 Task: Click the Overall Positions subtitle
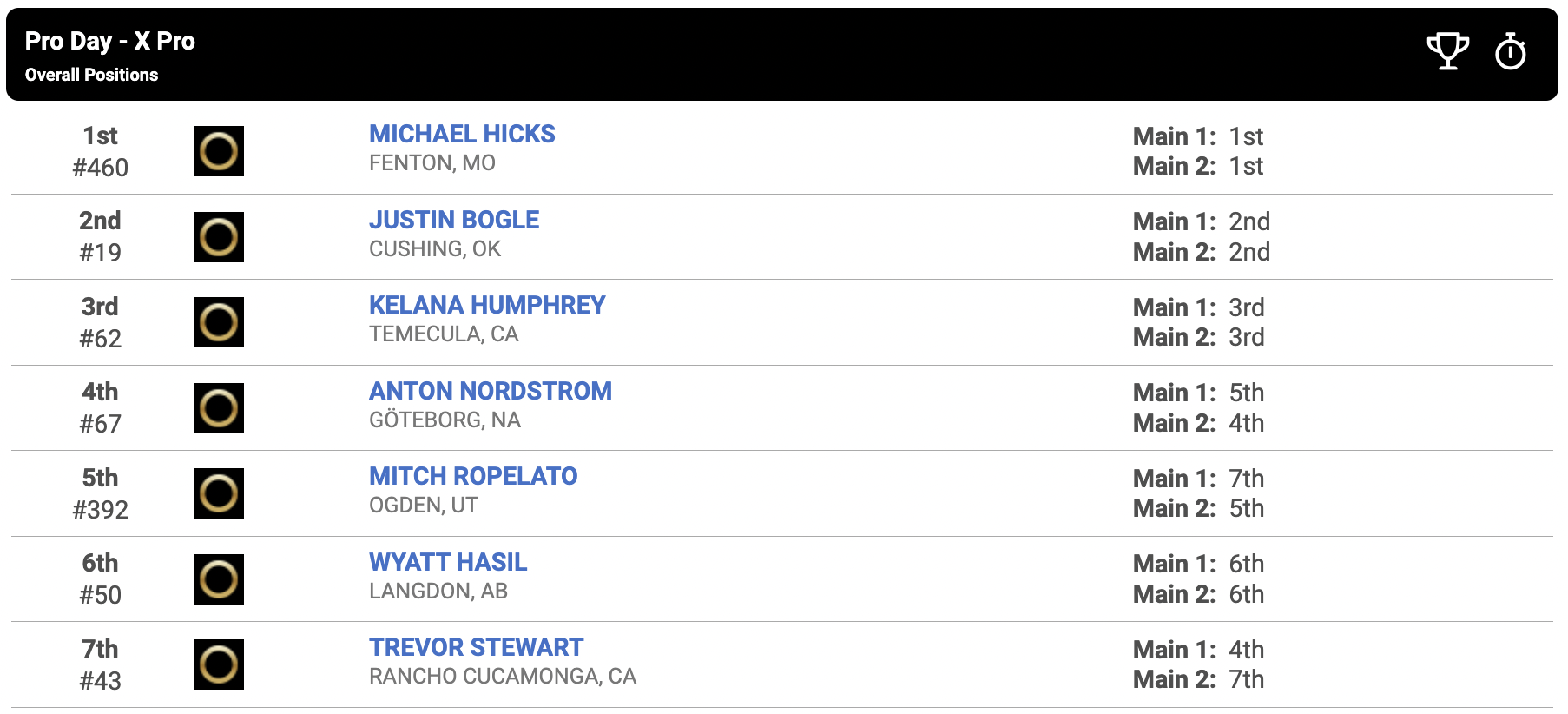point(91,75)
